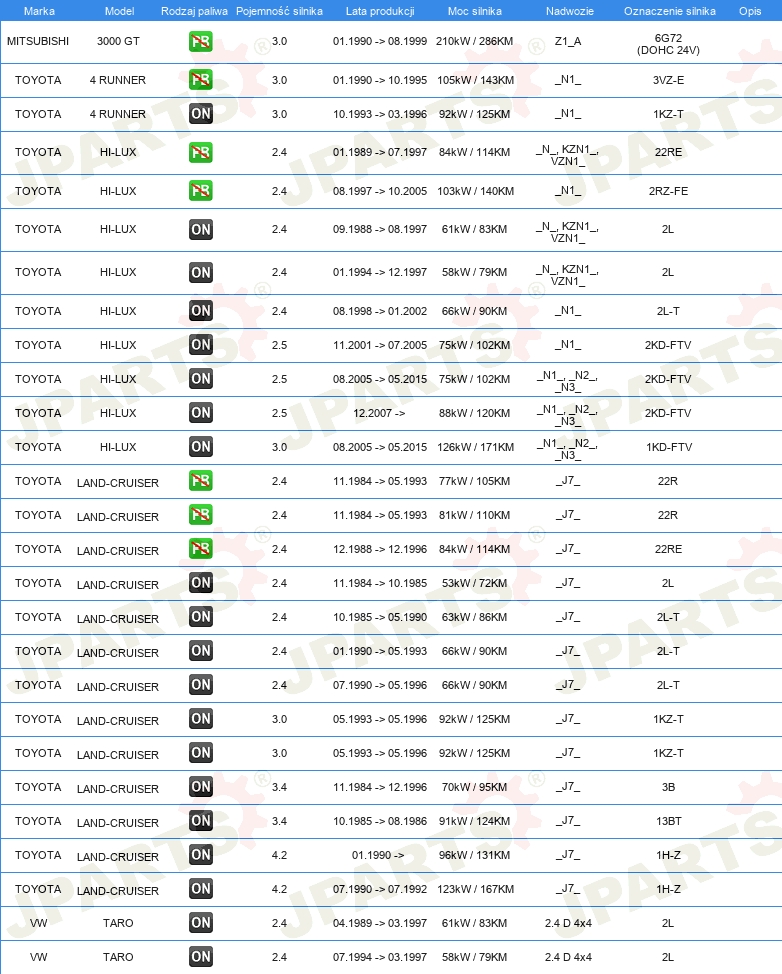
Task: Click engine code 1KD-FTV
Action: coord(668,447)
